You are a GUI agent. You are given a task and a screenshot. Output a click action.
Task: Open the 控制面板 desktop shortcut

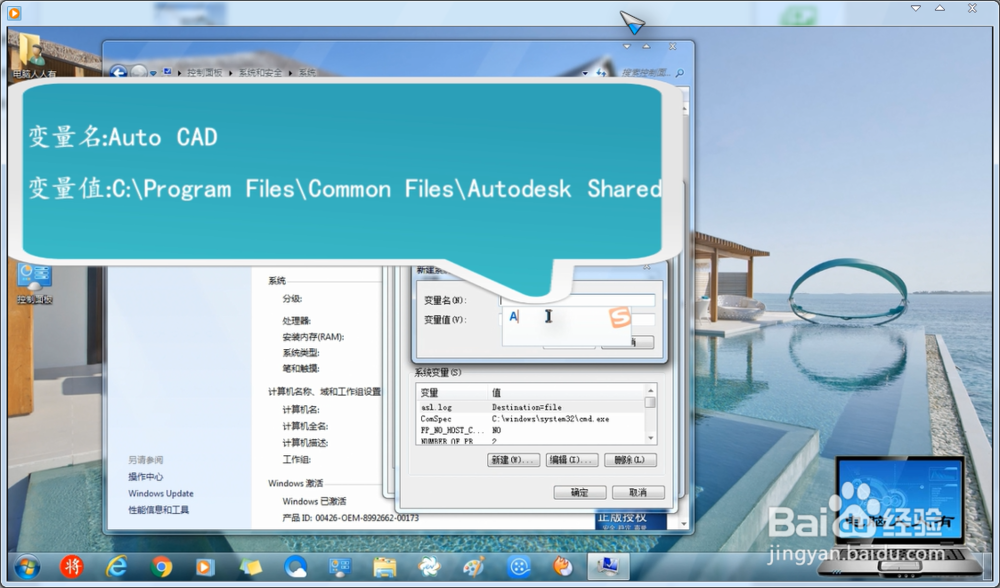pyautogui.click(x=34, y=283)
